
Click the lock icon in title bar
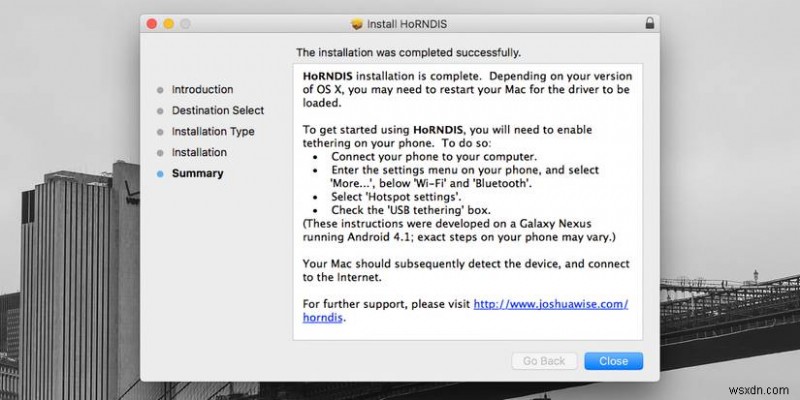(x=649, y=23)
